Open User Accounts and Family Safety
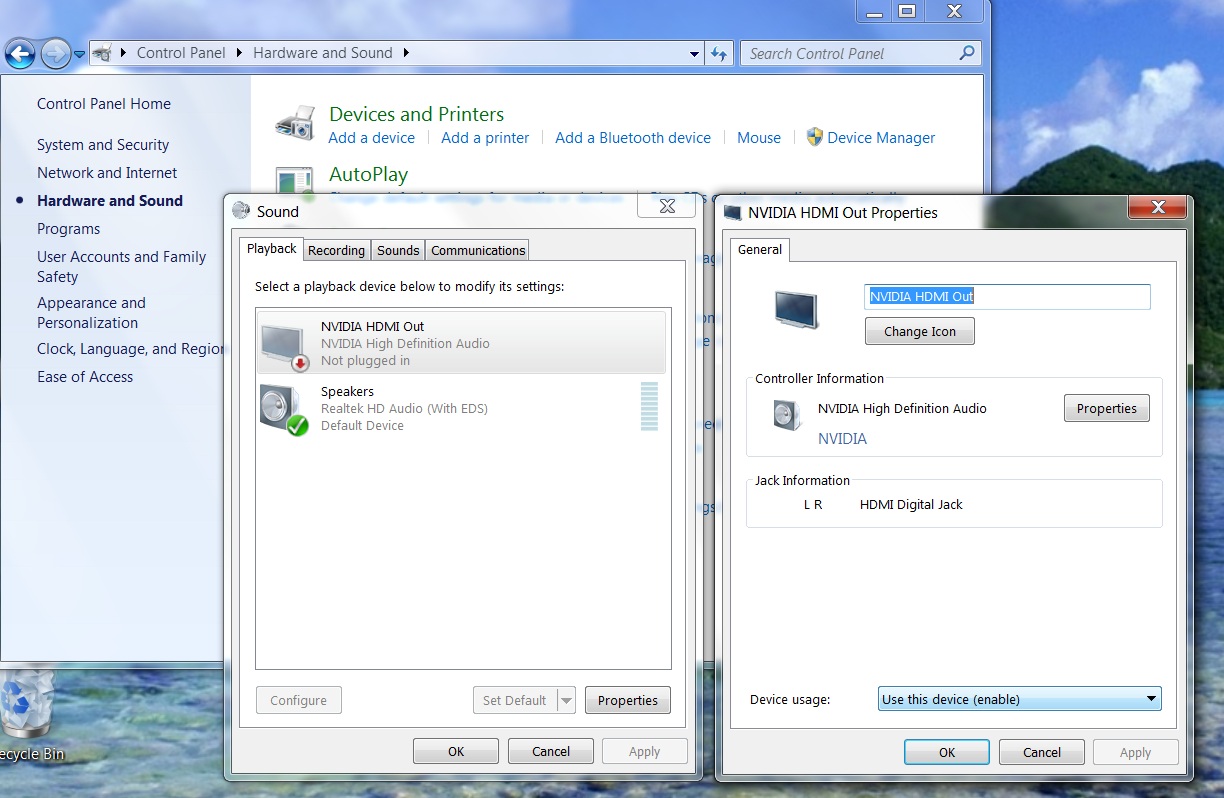 121,267
